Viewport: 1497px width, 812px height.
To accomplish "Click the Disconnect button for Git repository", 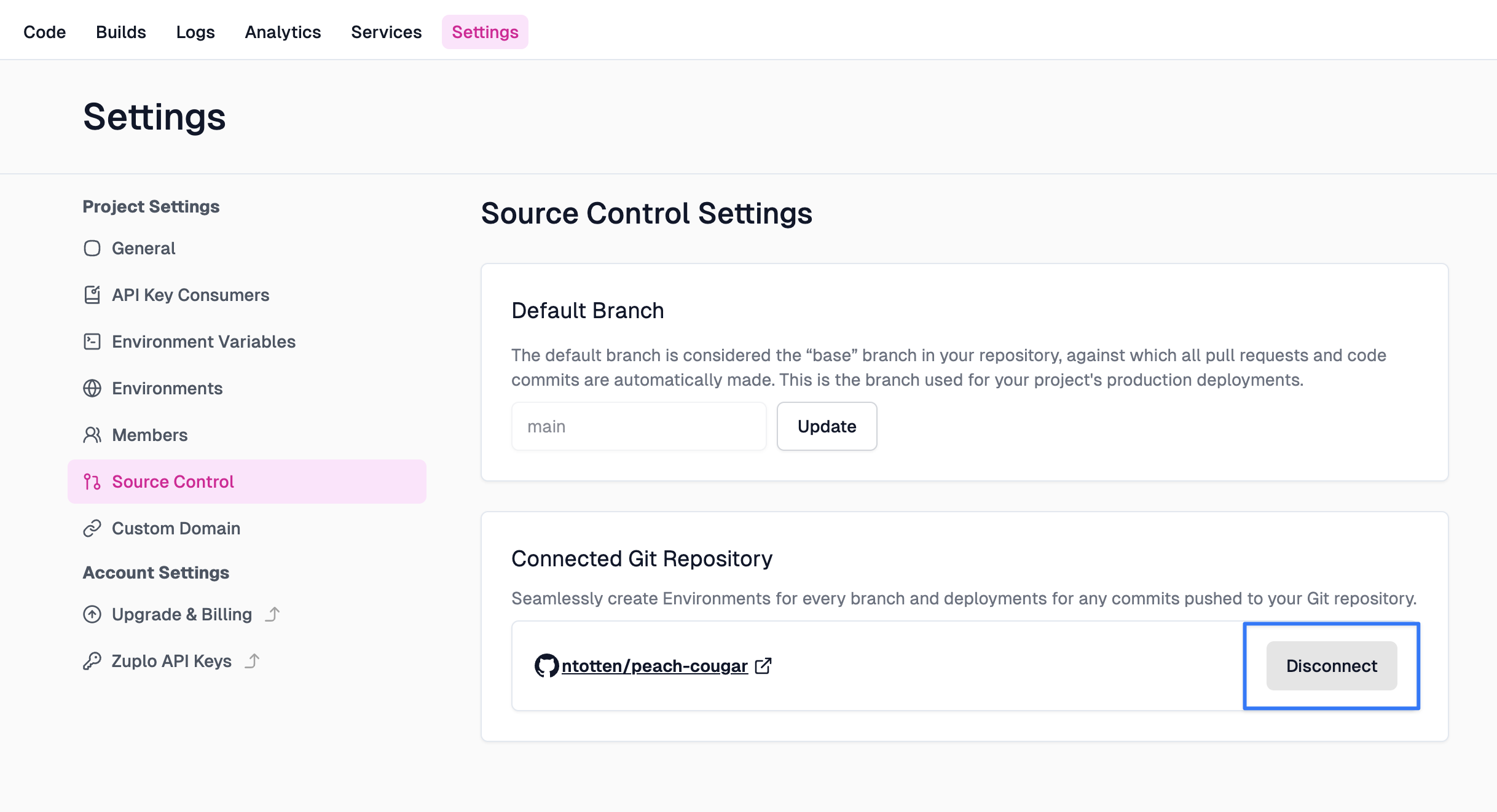I will click(1330, 665).
